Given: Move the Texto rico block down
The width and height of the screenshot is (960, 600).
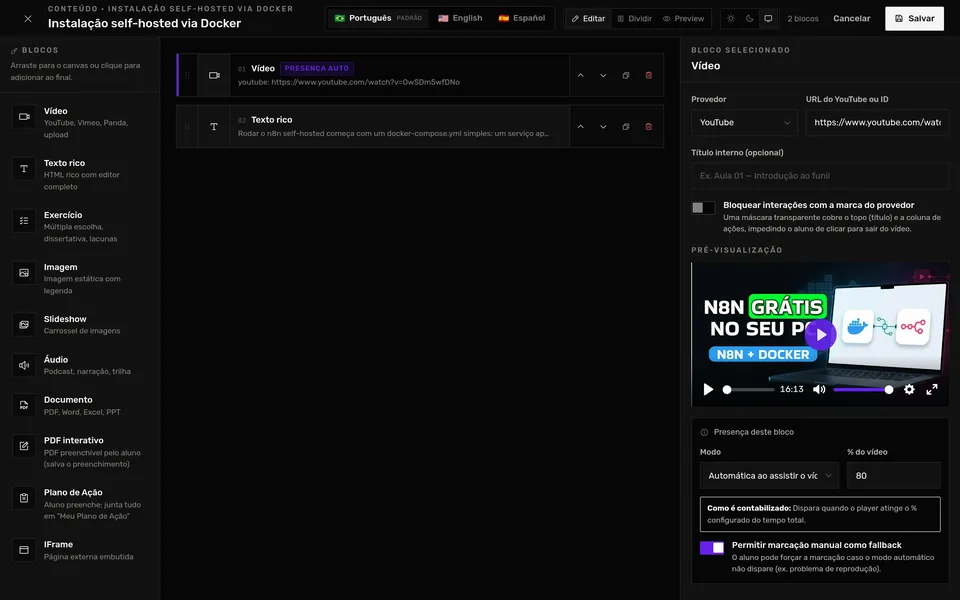Looking at the screenshot, I should pos(603,127).
